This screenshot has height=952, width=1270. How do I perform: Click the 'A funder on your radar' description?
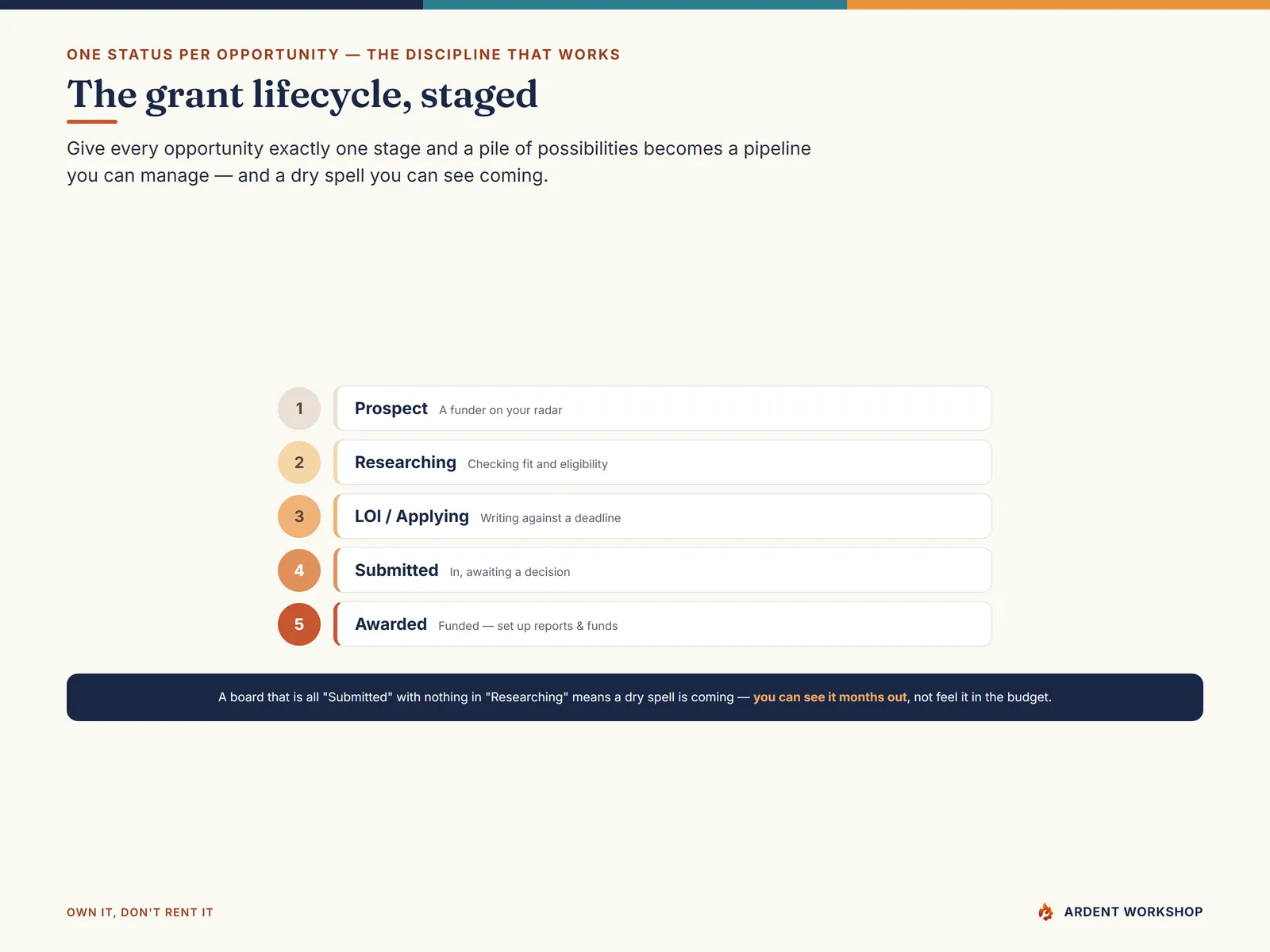[x=501, y=410]
